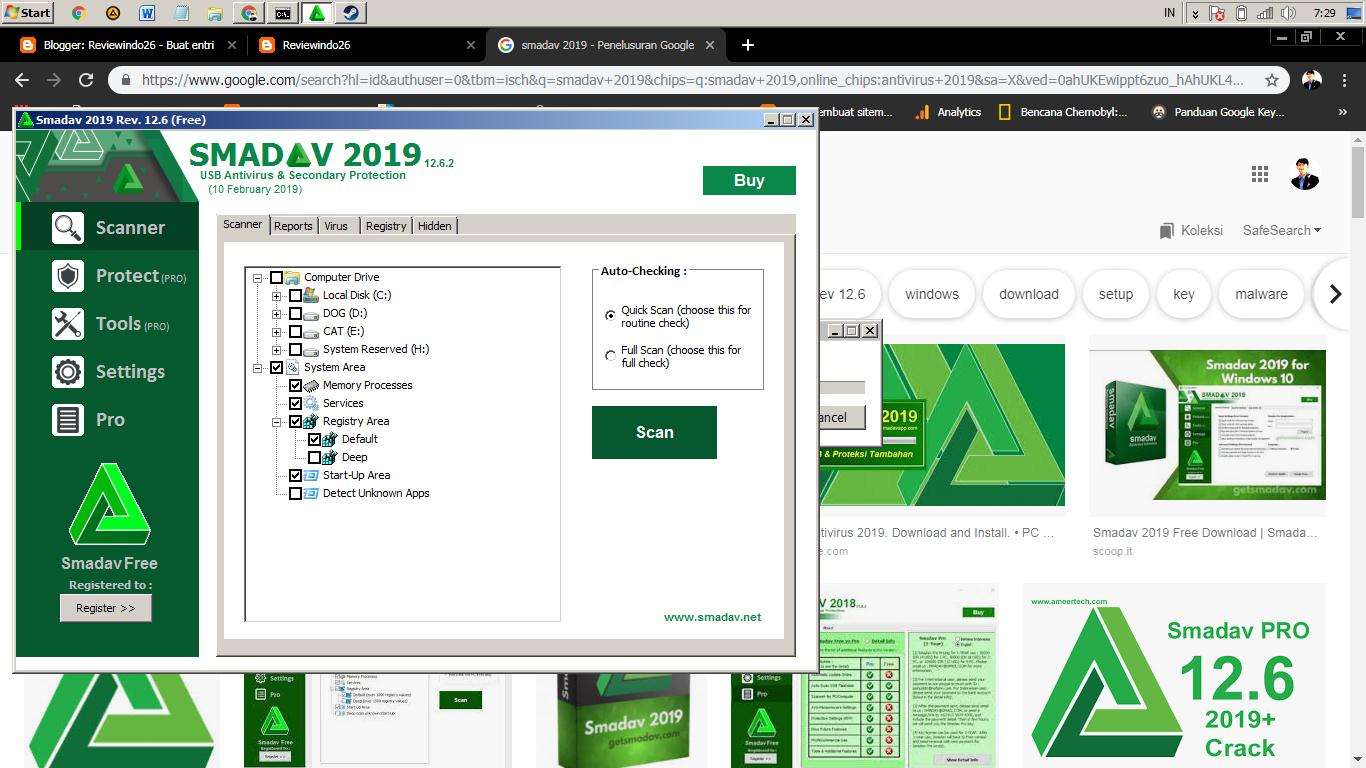Collapse the System Area tree node
Screen dimensions: 1366x768
258,367
